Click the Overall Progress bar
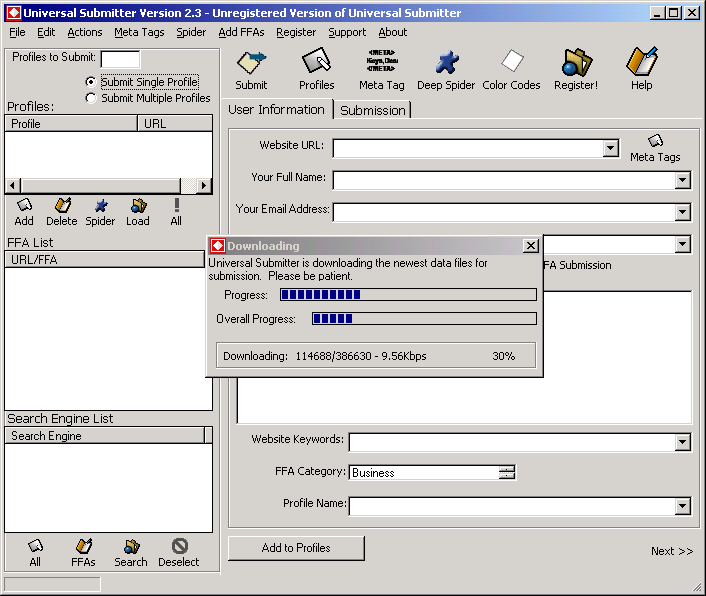Screen dimensions: 706x596 (424, 319)
